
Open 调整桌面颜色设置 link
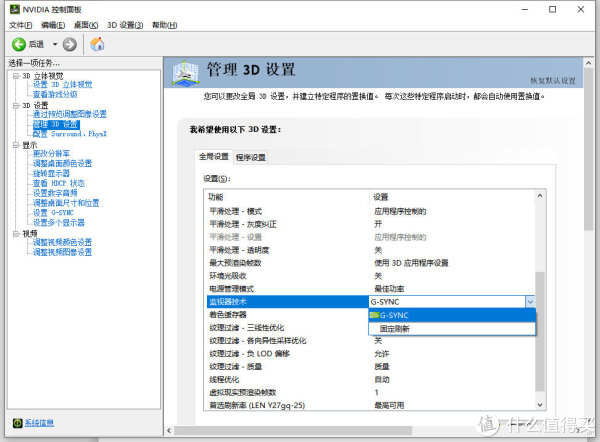coord(62,163)
